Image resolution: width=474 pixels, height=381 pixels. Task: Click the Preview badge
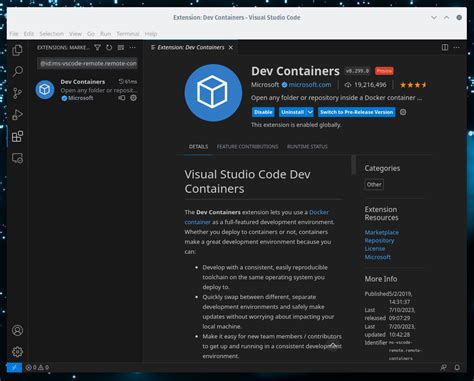coord(384,71)
